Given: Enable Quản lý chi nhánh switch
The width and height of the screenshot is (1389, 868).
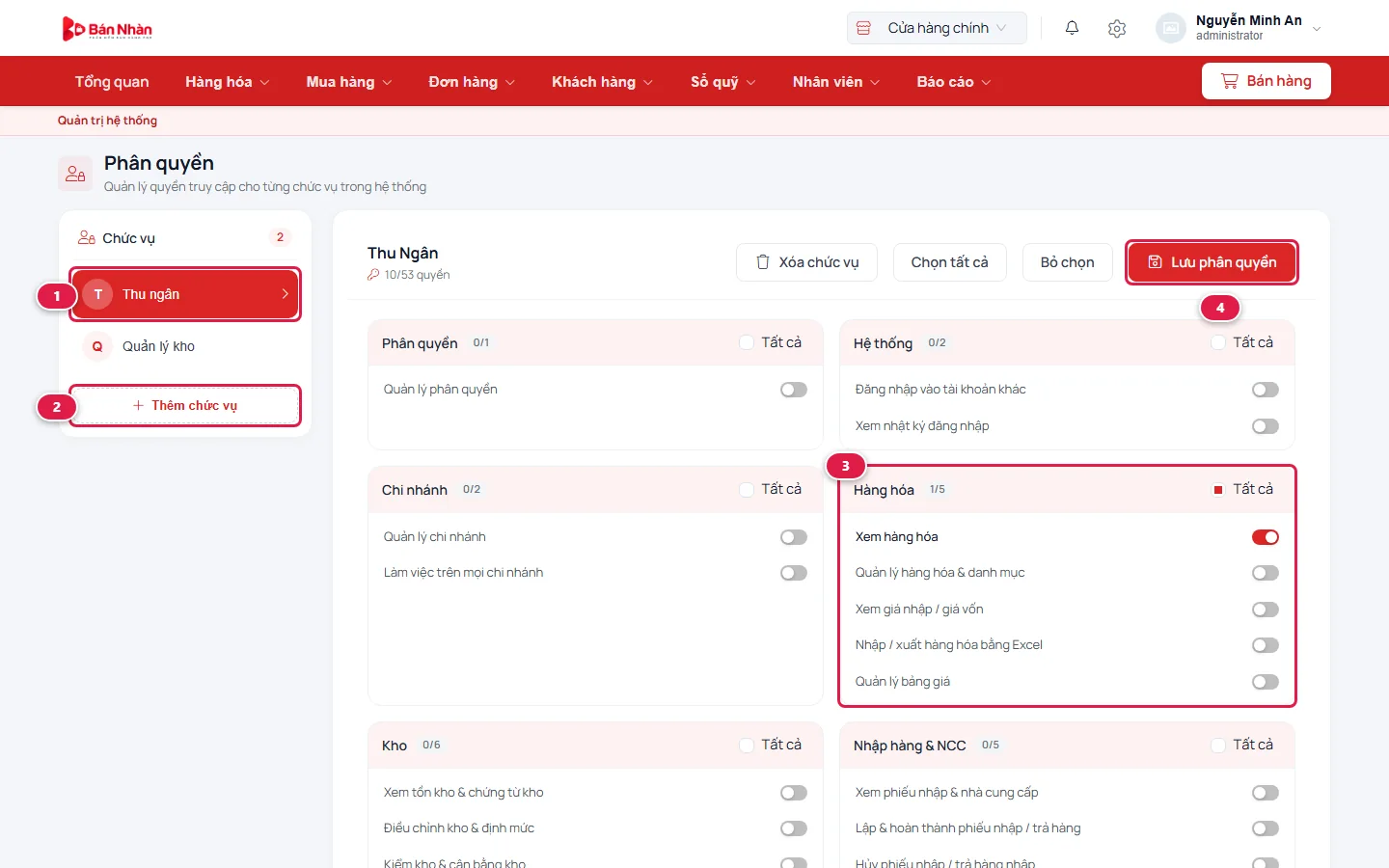Looking at the screenshot, I should click(x=794, y=537).
